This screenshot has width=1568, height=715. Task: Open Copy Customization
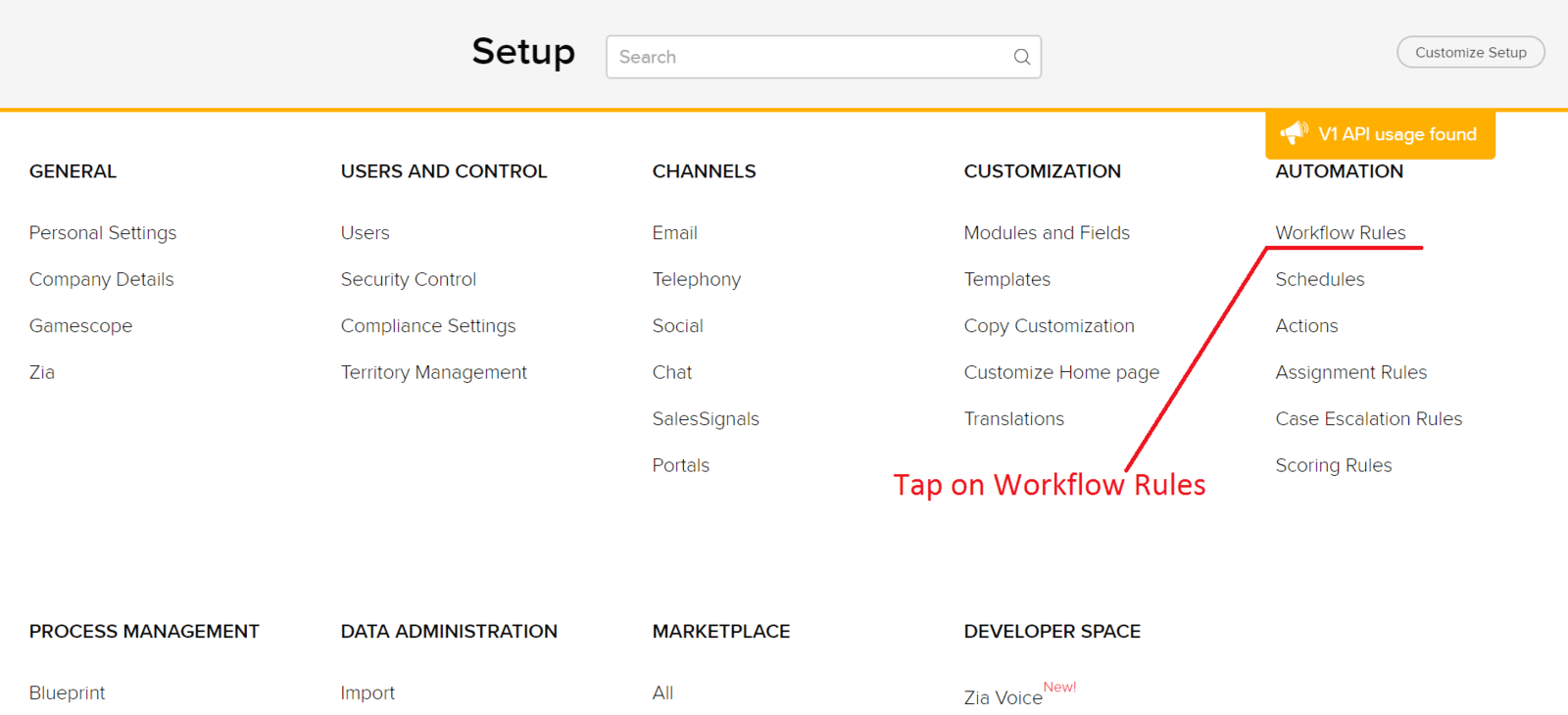(1050, 326)
